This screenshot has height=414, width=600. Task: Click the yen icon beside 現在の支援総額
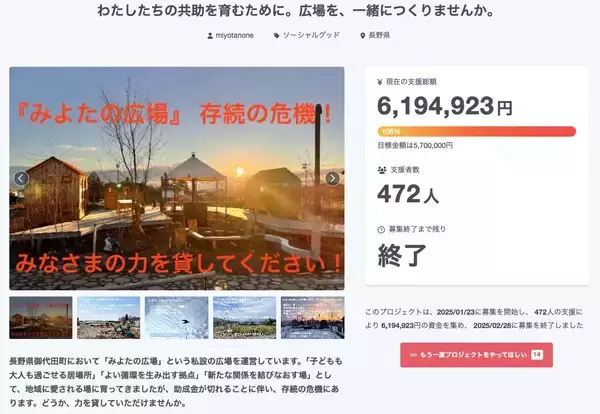(x=382, y=82)
